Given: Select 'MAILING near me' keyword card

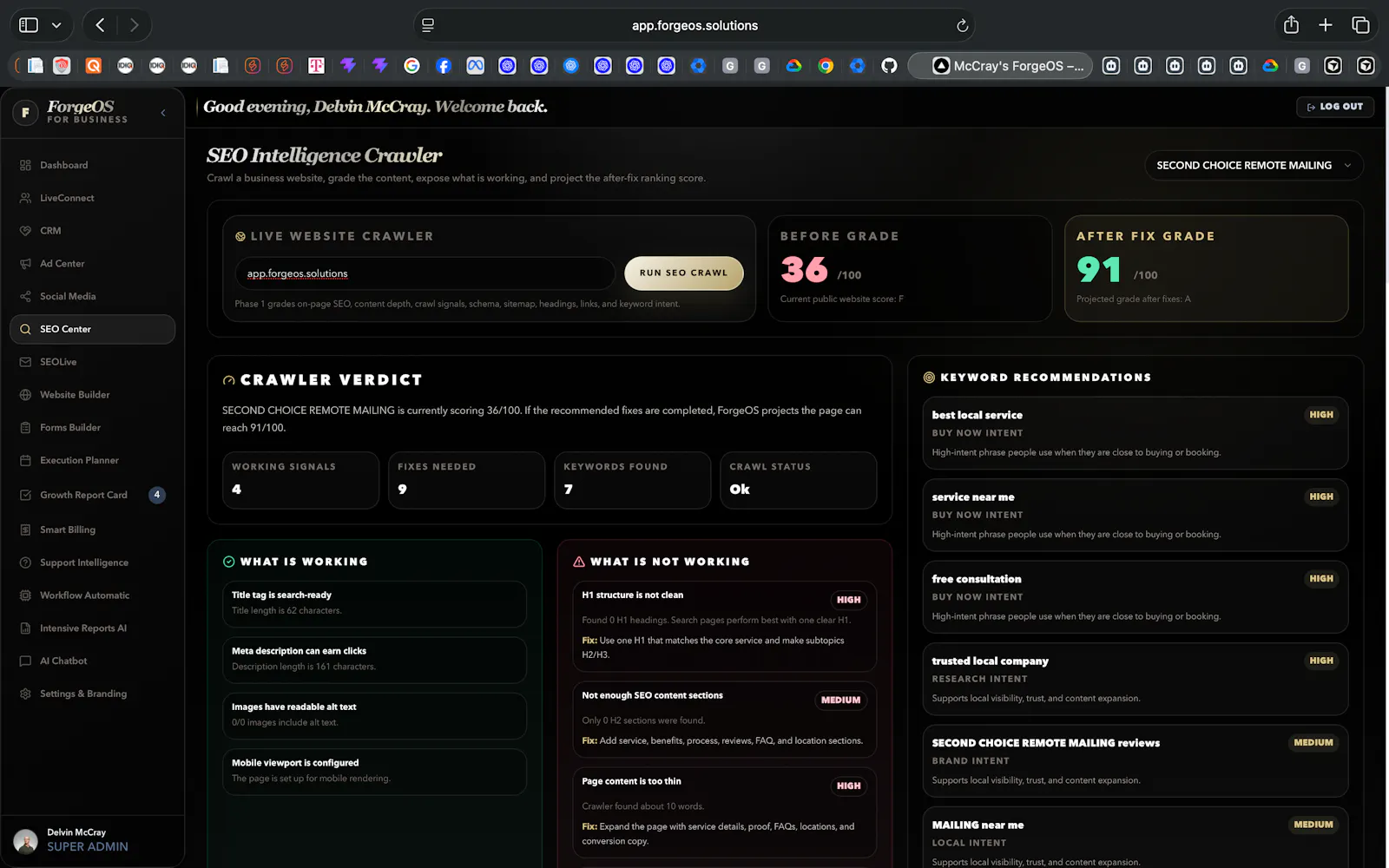Looking at the screenshot, I should 1136,838.
